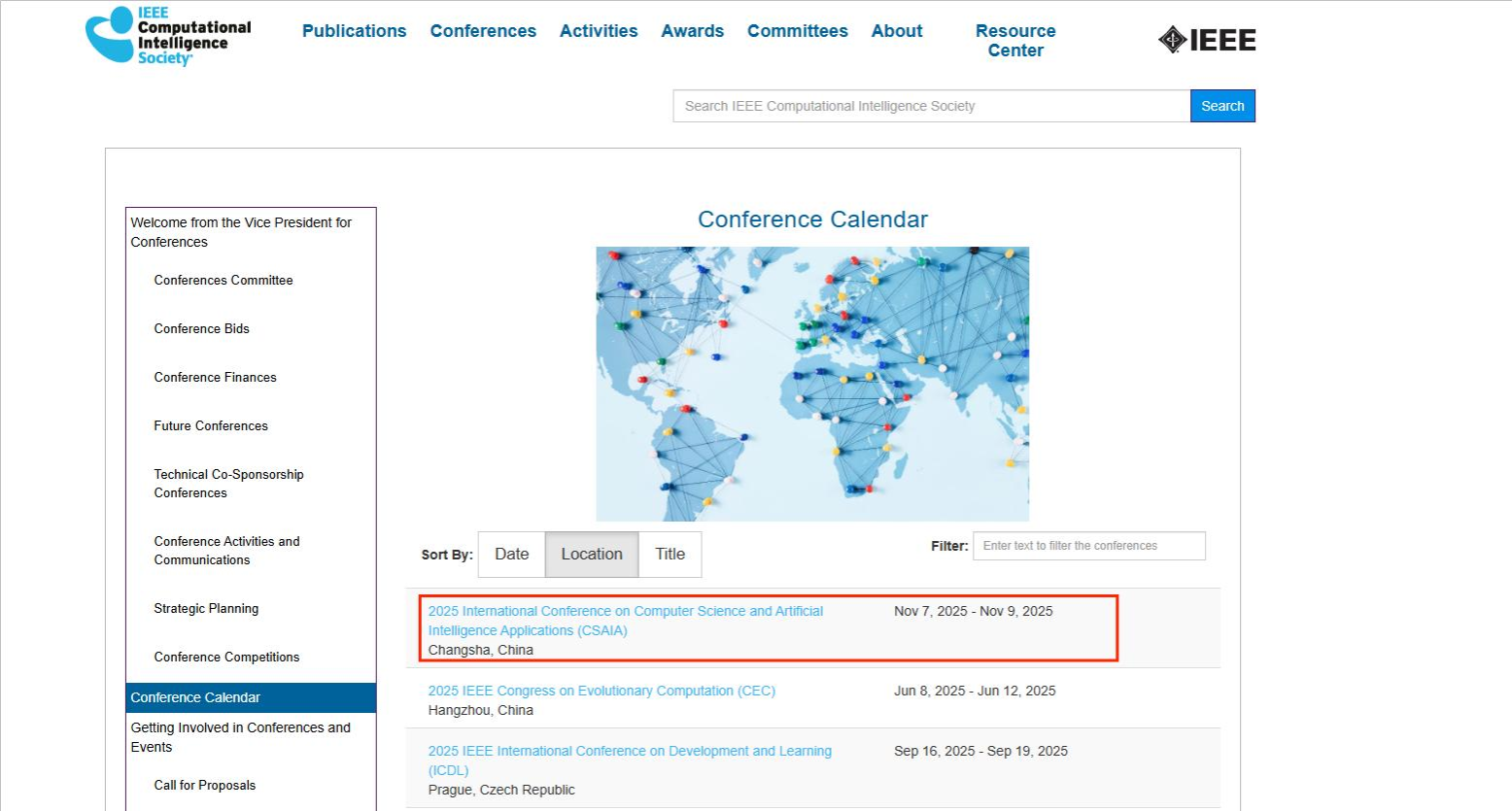1512x811 pixels.
Task: Open Conference Competitions sidebar link
Action: (x=226, y=657)
